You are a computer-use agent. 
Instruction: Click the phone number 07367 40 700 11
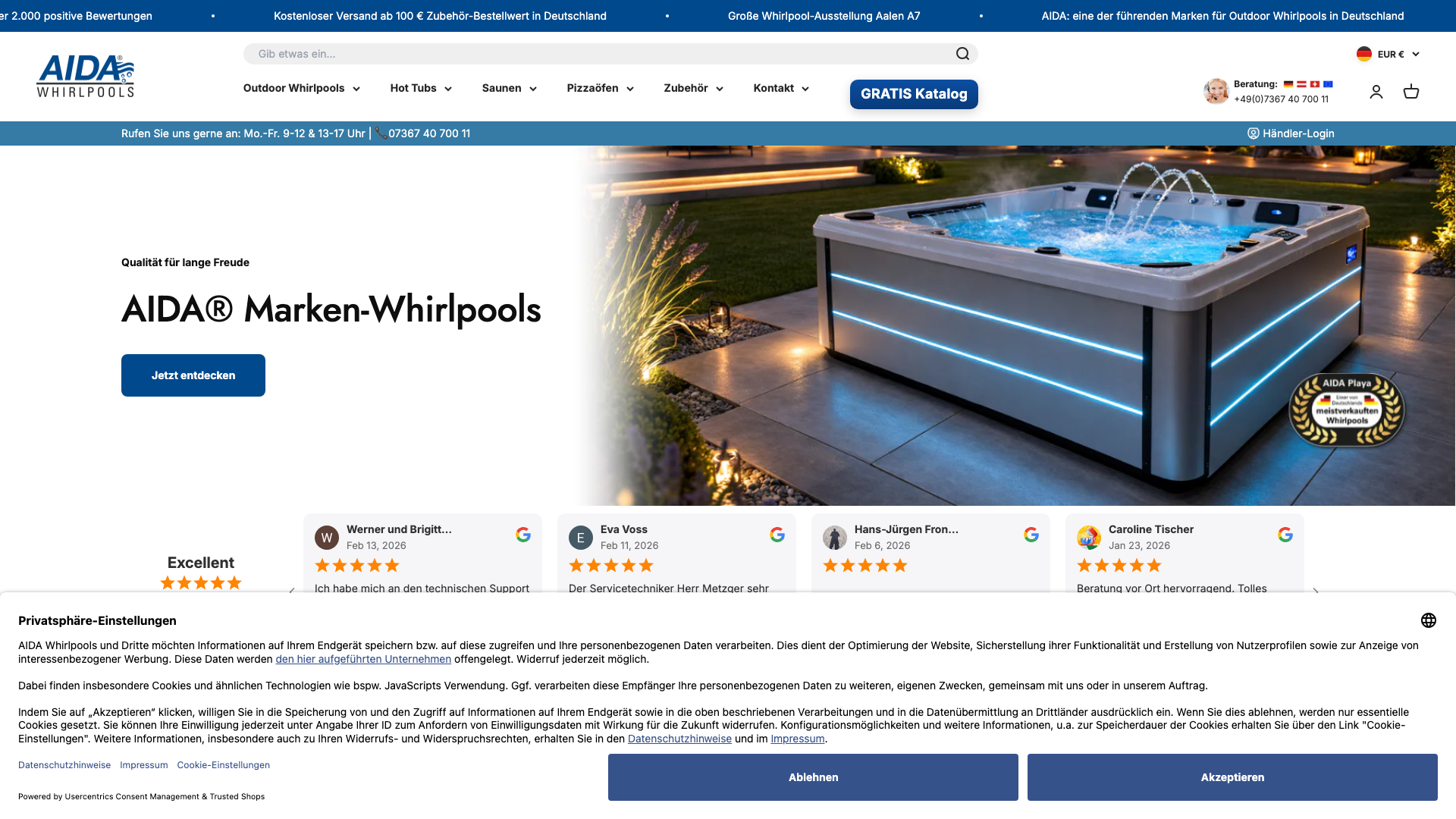[x=429, y=133]
